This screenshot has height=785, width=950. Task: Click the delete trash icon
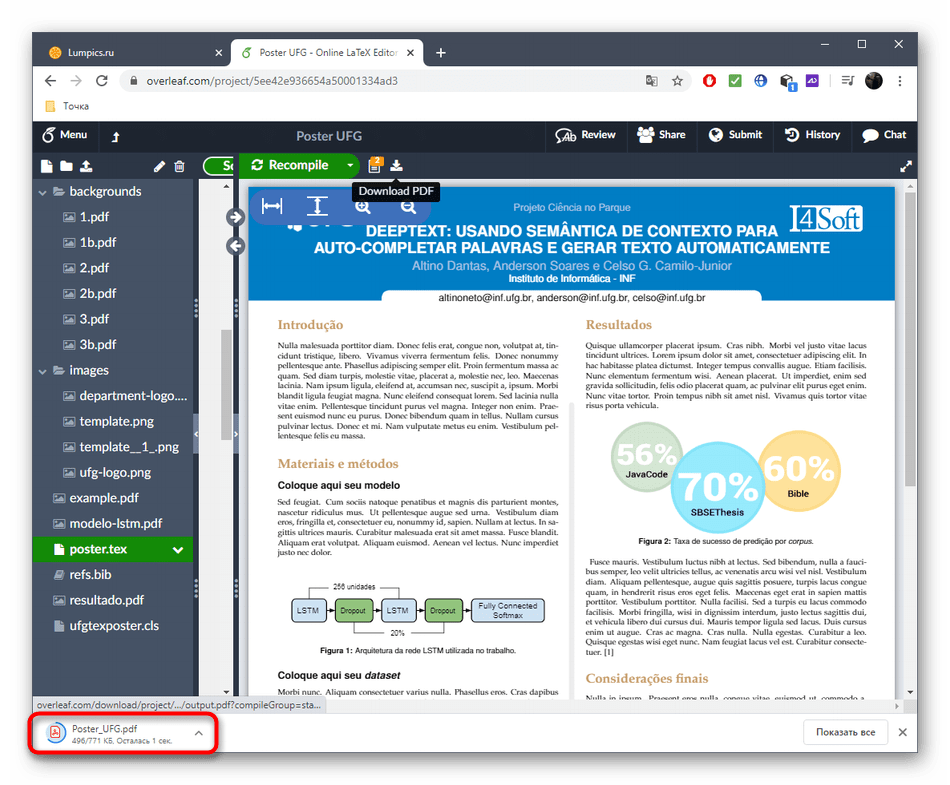pyautogui.click(x=179, y=166)
